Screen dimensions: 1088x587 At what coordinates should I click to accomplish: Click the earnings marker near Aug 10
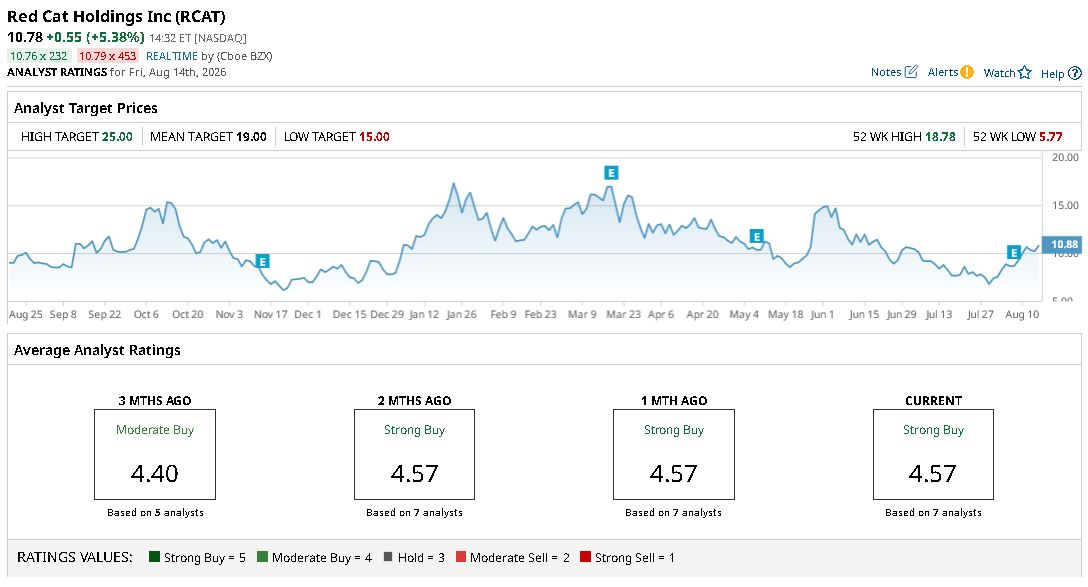(x=1014, y=253)
